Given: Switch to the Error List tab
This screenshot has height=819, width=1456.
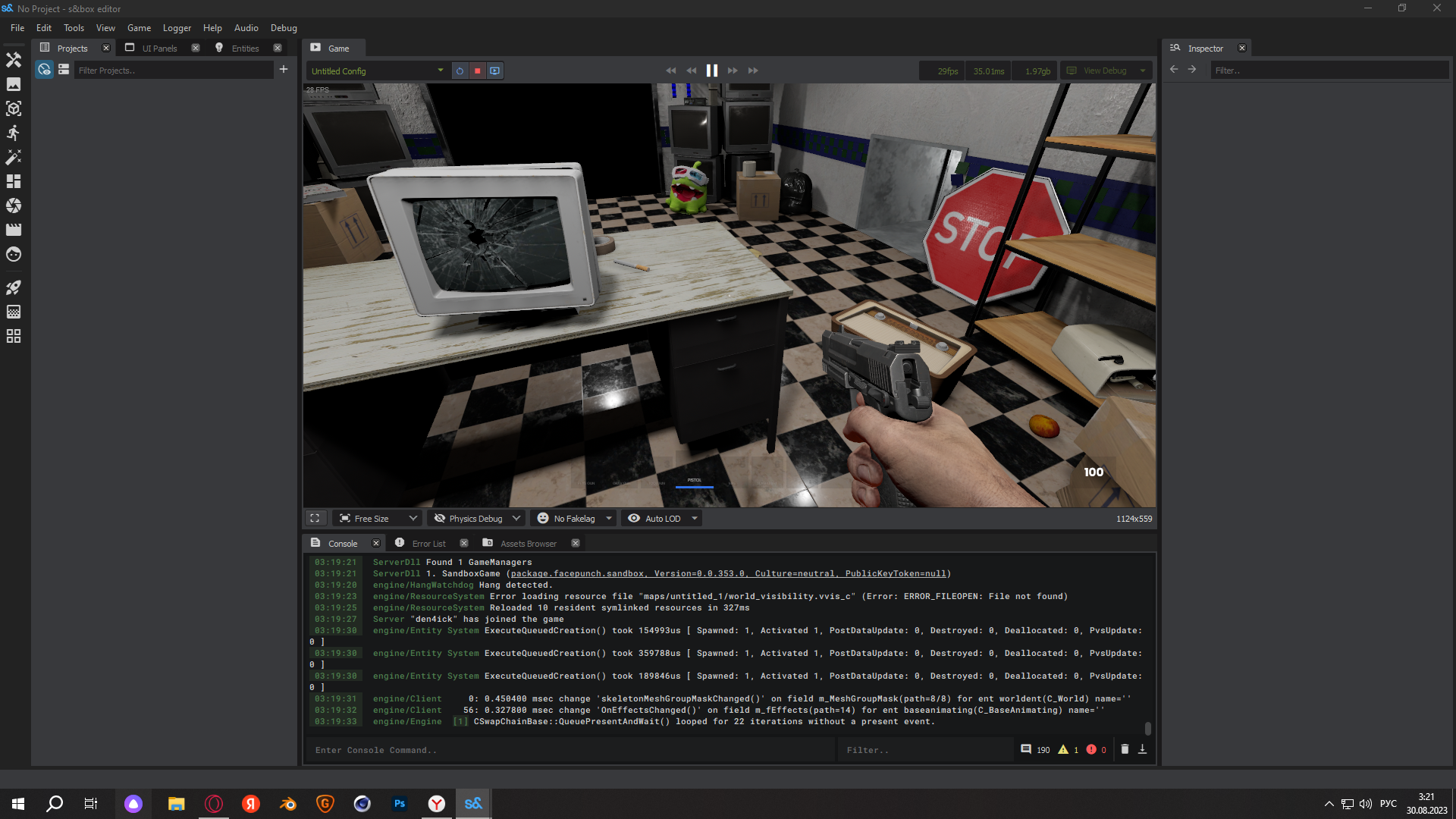Looking at the screenshot, I should 428,543.
